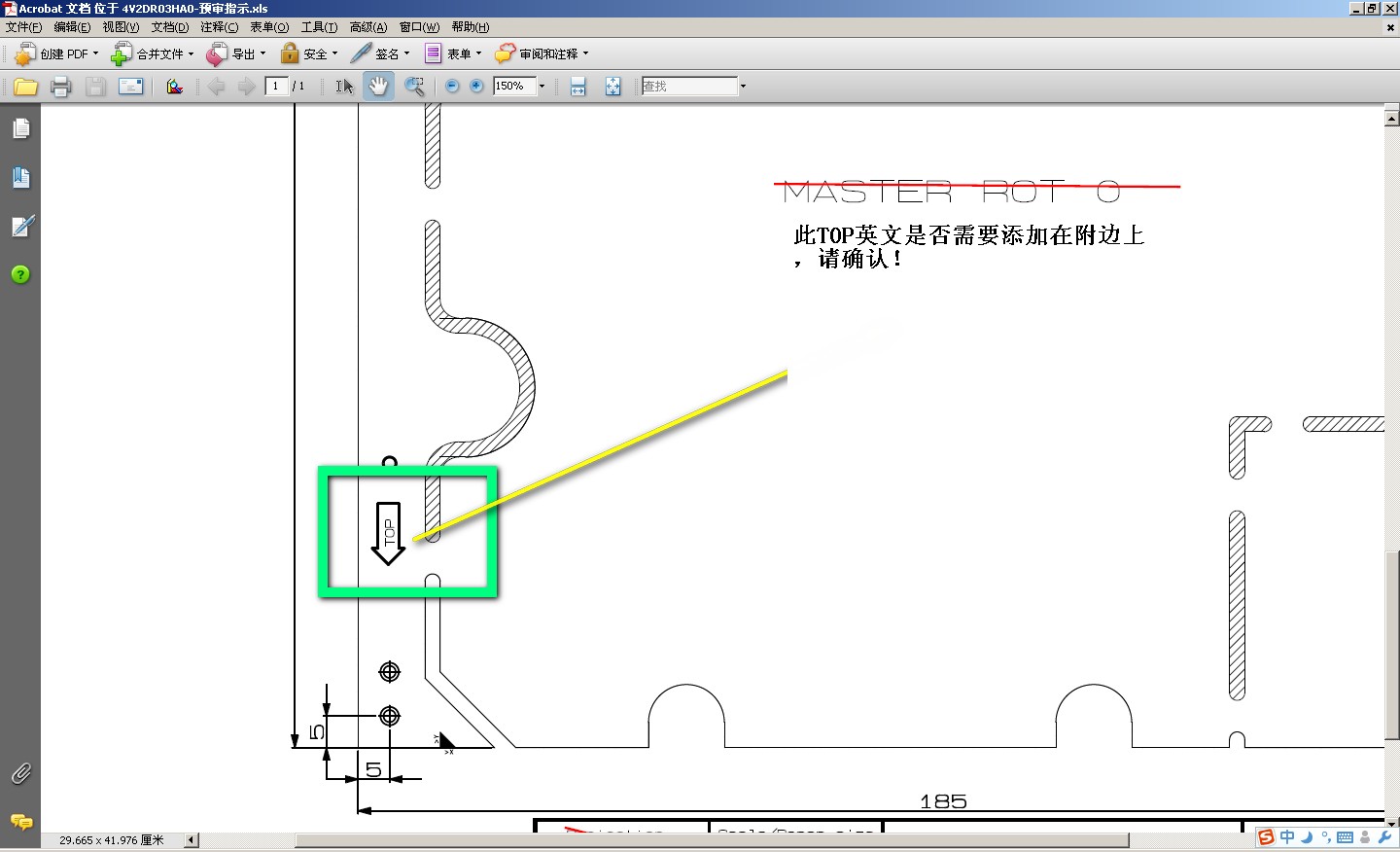Click the page number input field
The image size is (1400, 852).
tap(276, 87)
